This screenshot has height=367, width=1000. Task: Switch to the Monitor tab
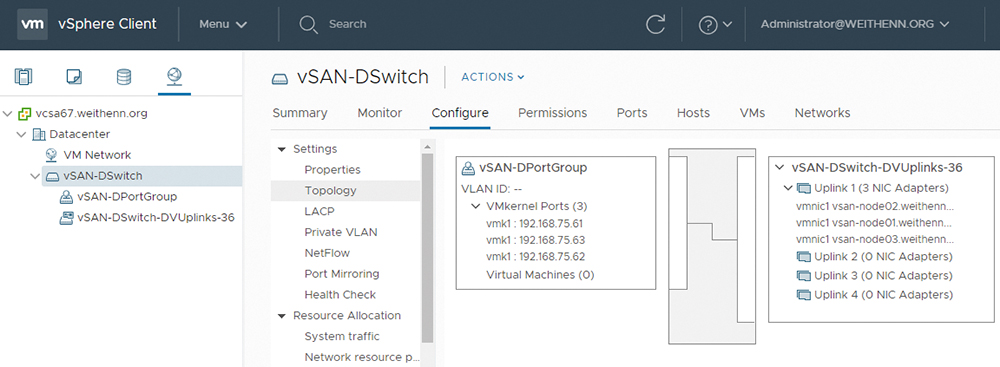point(379,113)
